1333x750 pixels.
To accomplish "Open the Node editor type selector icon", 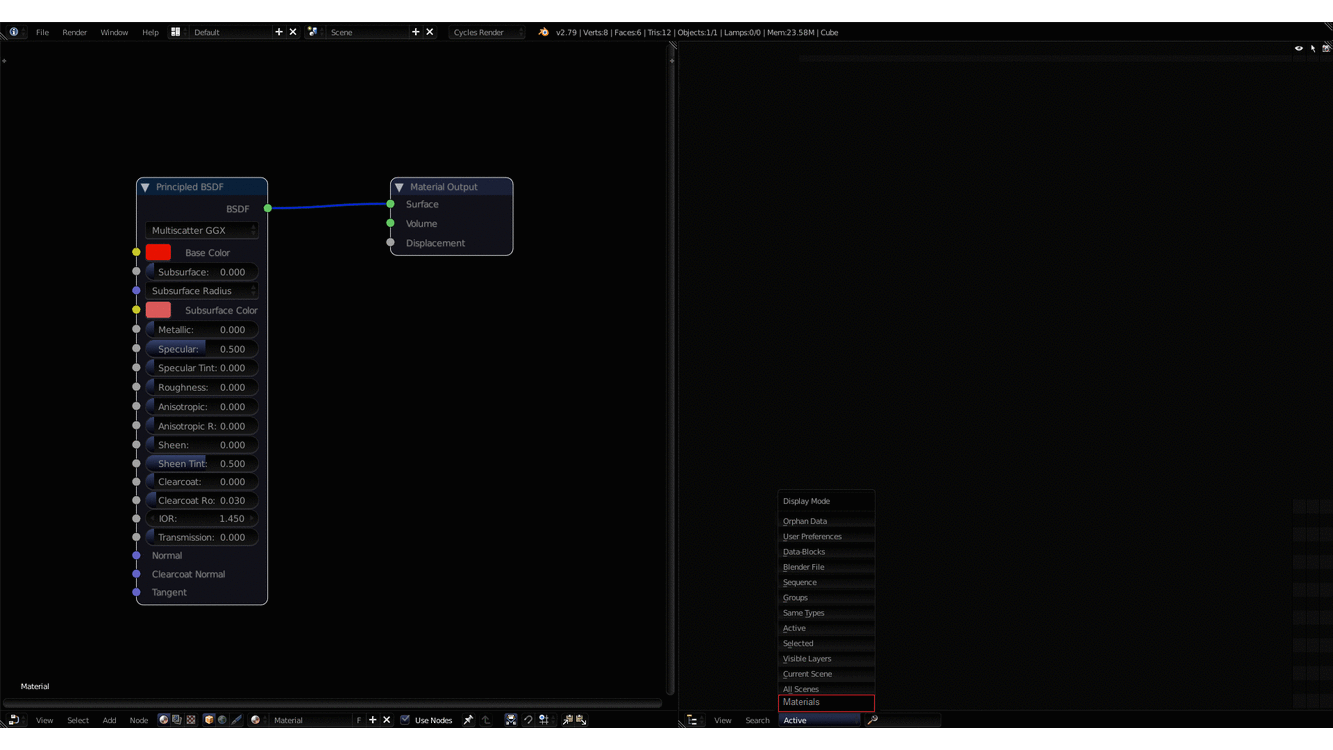I will 14,720.
